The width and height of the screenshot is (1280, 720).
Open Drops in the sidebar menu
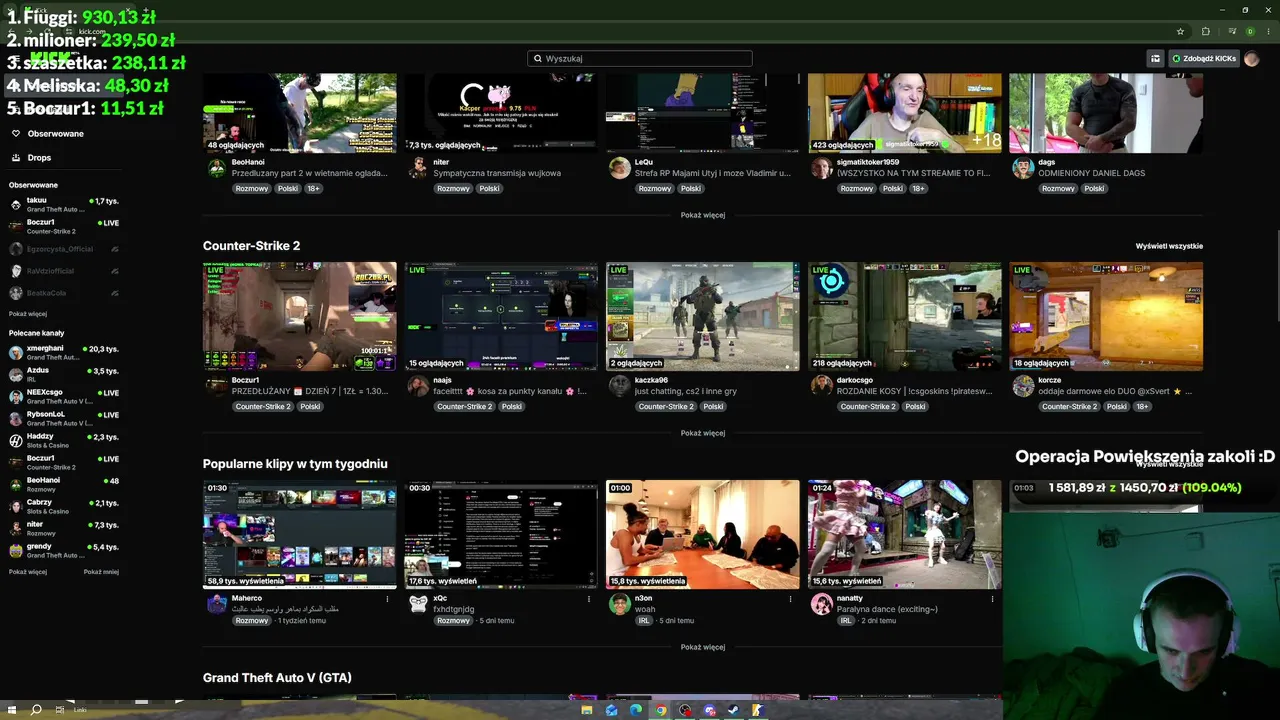point(40,158)
